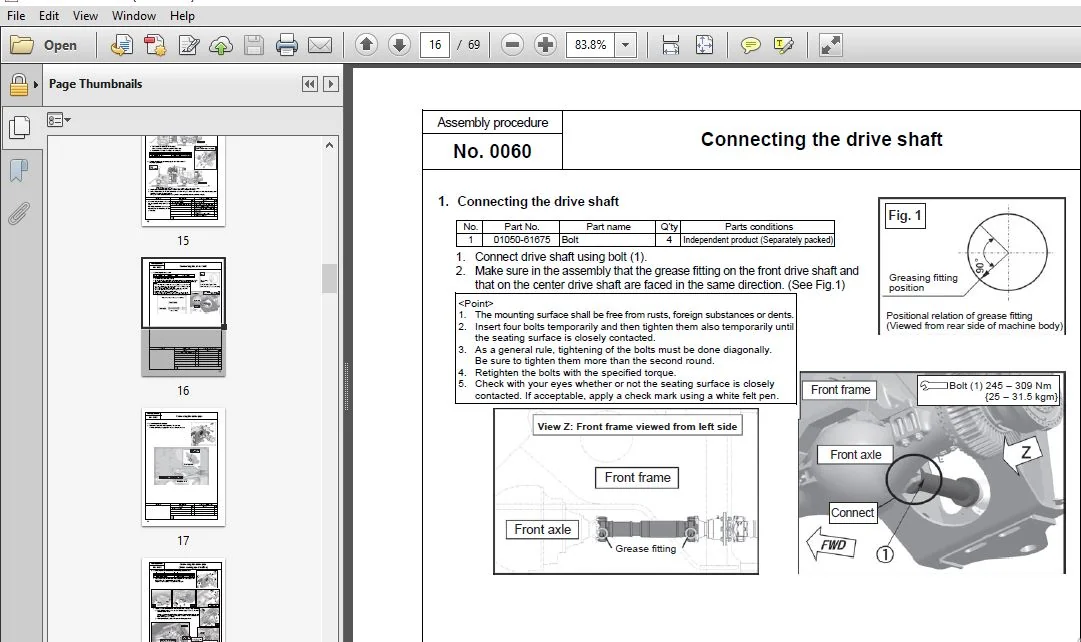
Task: Click the upload to cloud icon
Action: (221, 46)
